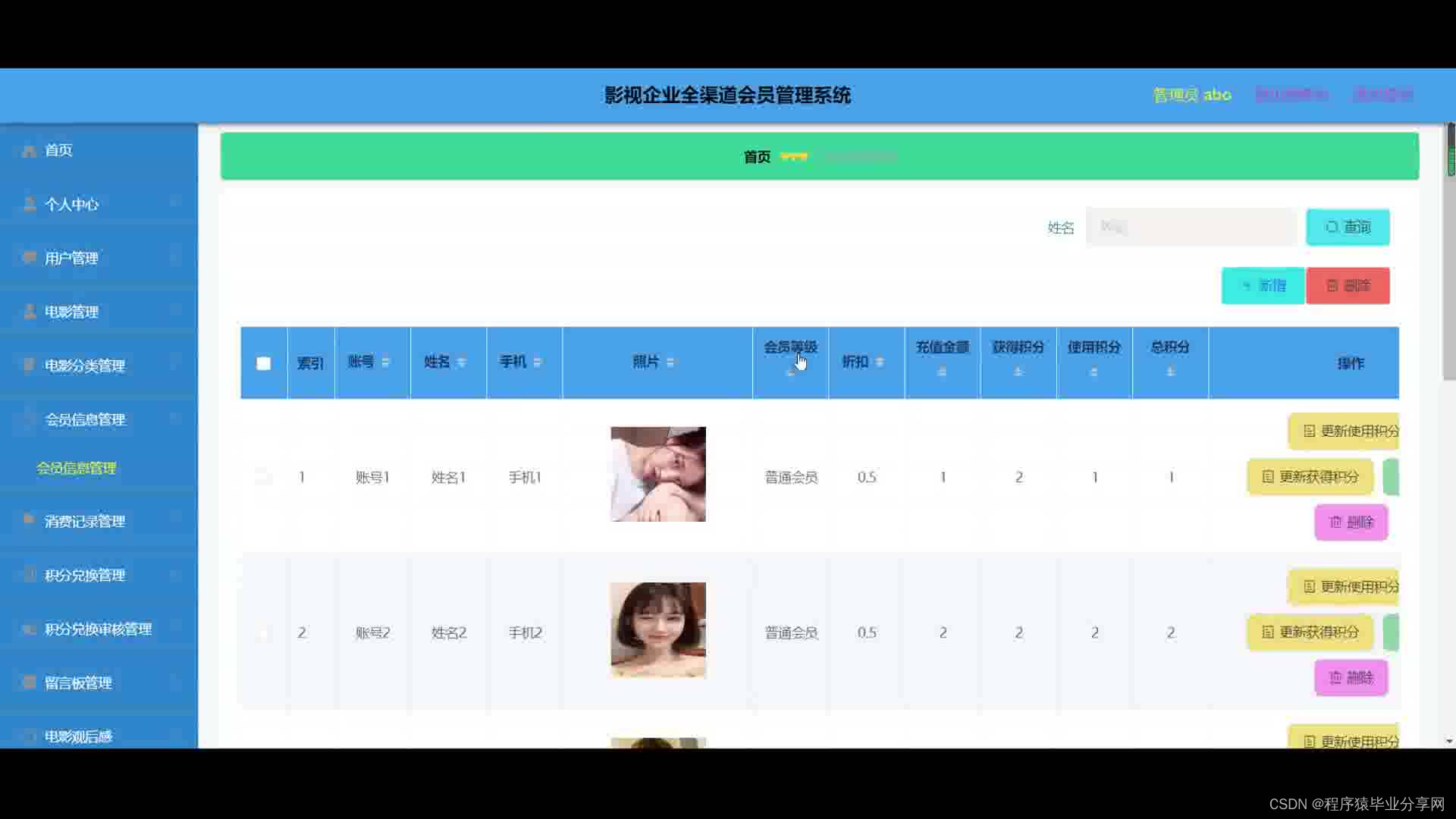Click the 姓名 search input field
This screenshot has width=1456, height=819.
pyautogui.click(x=1191, y=227)
